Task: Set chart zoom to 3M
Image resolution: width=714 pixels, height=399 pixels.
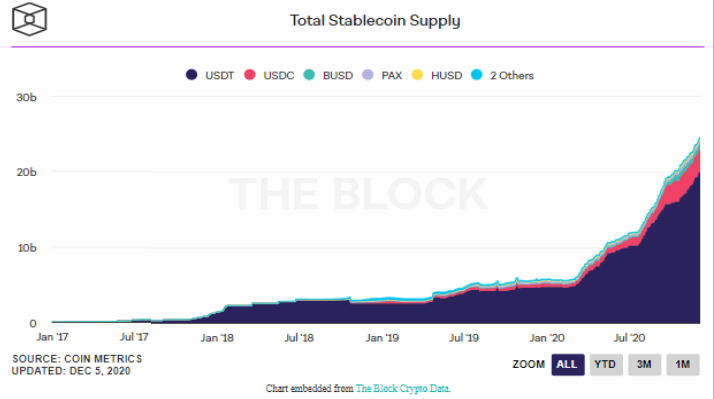Action: [644, 364]
